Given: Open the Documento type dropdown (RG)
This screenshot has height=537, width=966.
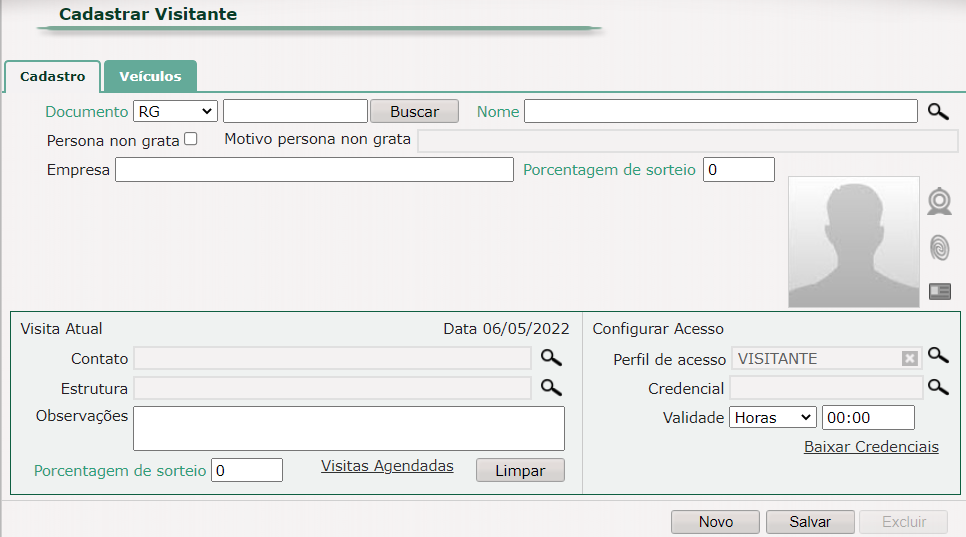Looking at the screenshot, I should (x=176, y=111).
